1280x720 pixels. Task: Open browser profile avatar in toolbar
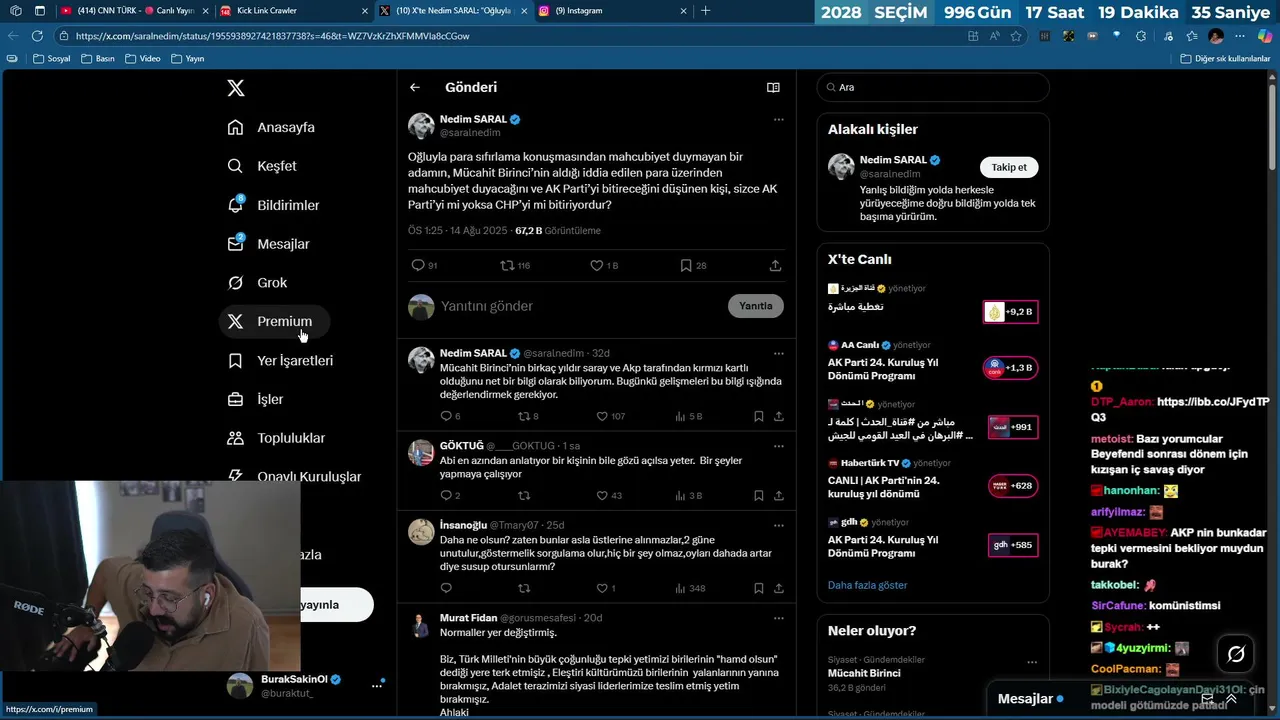(1216, 36)
